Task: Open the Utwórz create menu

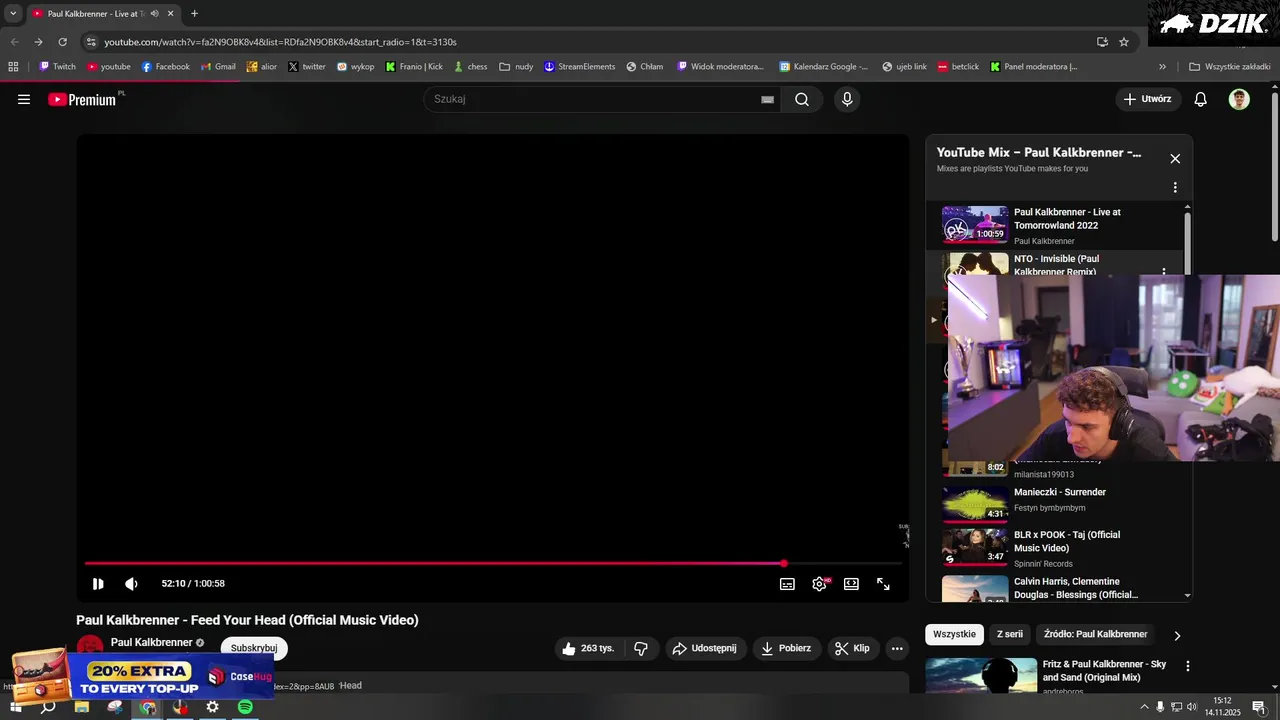Action: point(1148,99)
